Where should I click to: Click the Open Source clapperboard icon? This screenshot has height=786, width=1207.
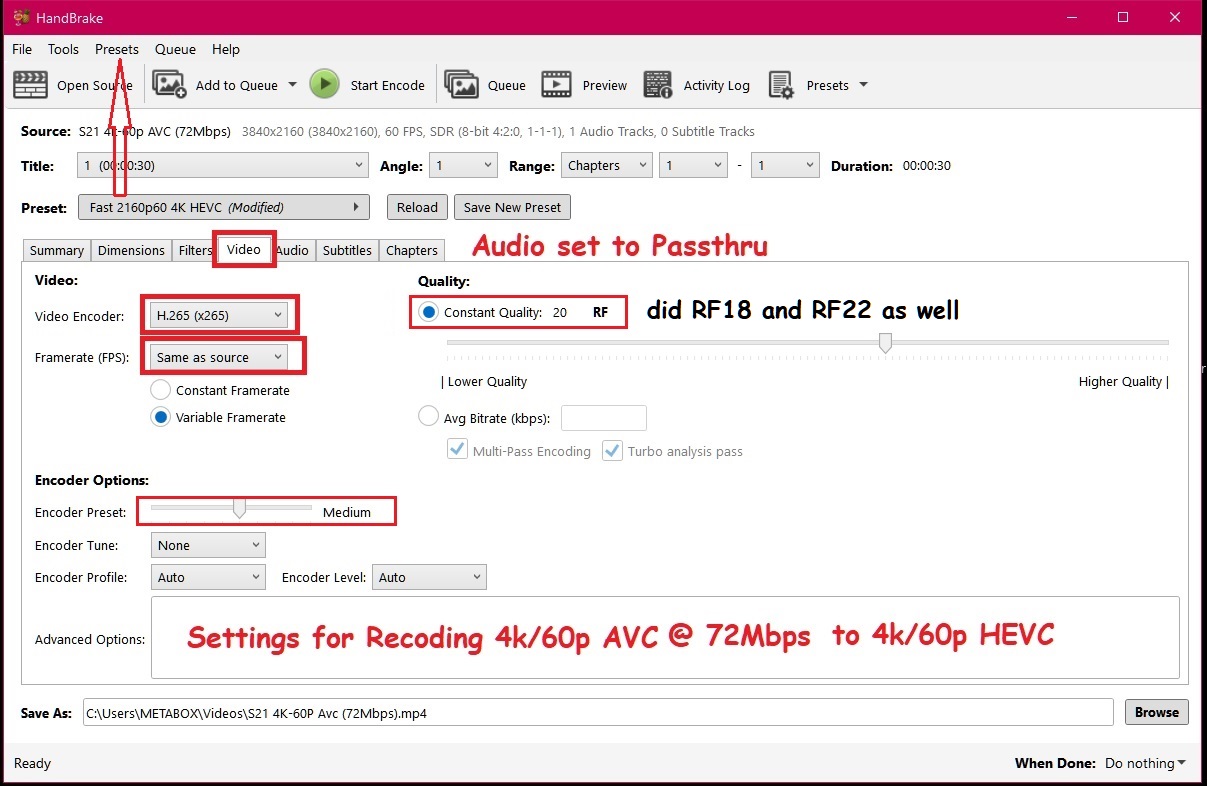tap(30, 85)
